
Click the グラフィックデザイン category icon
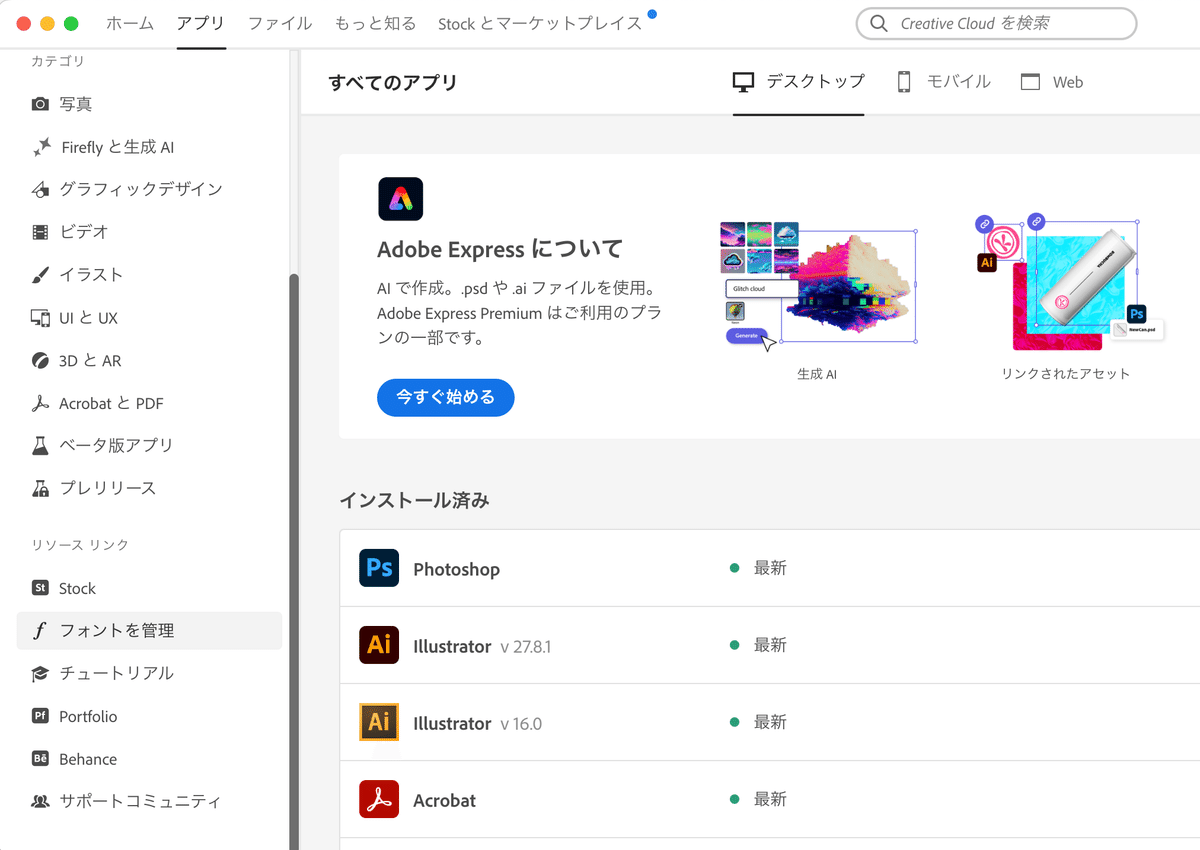tap(40, 189)
